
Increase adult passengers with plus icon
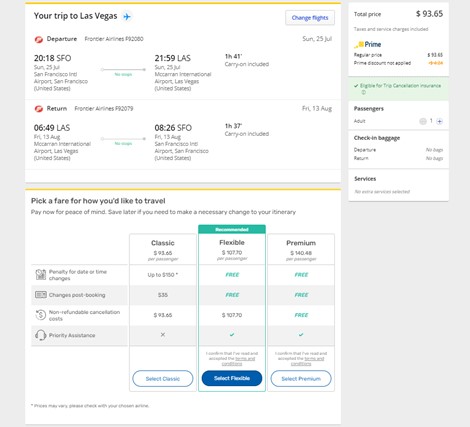(440, 121)
